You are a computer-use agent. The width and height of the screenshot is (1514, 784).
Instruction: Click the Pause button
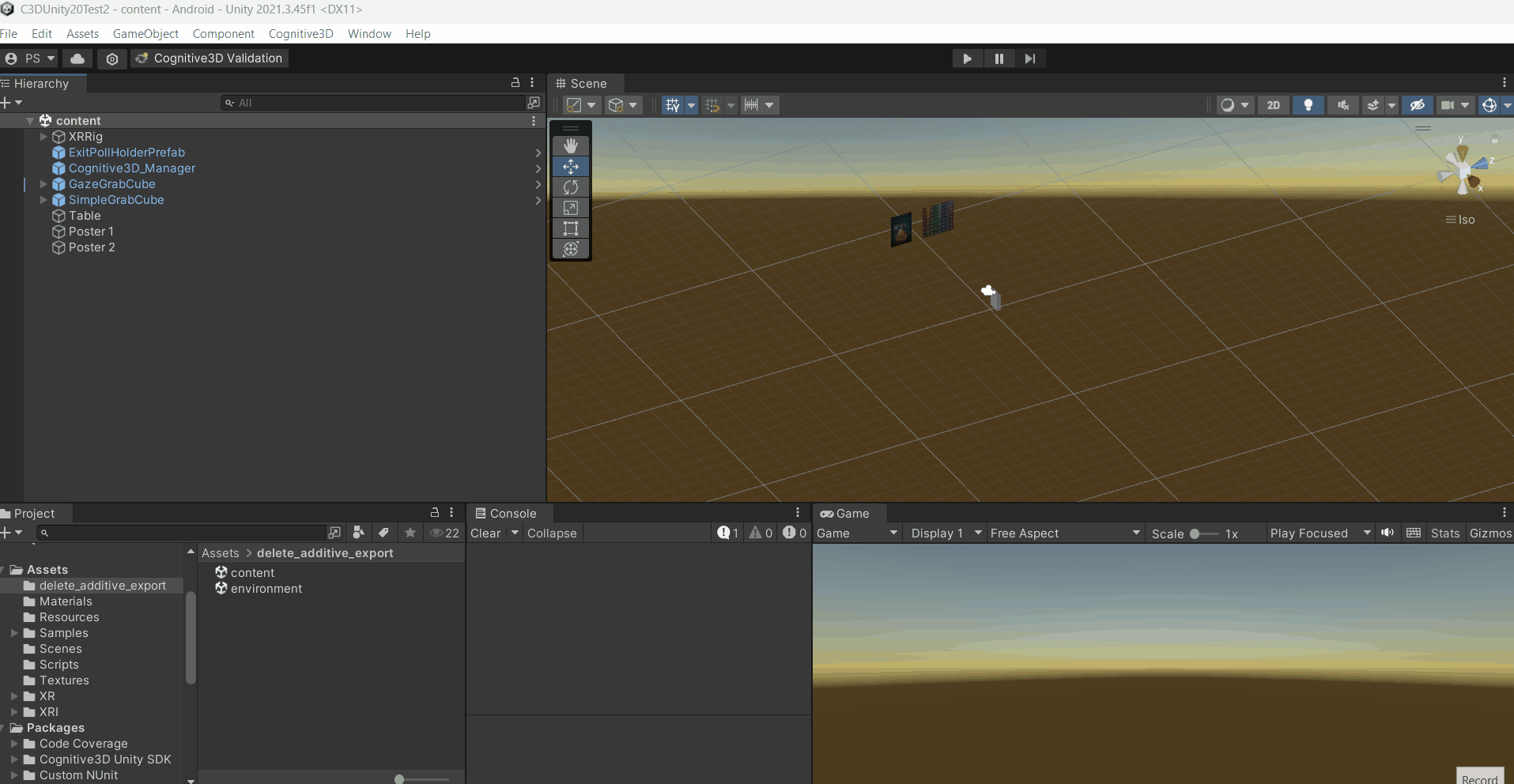point(999,58)
